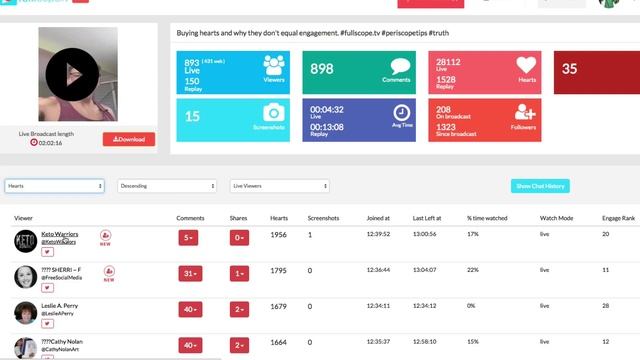The width and height of the screenshot is (640, 360).
Task: Expand Leslie A. Perry shares 2 dropdown
Action: (239, 309)
